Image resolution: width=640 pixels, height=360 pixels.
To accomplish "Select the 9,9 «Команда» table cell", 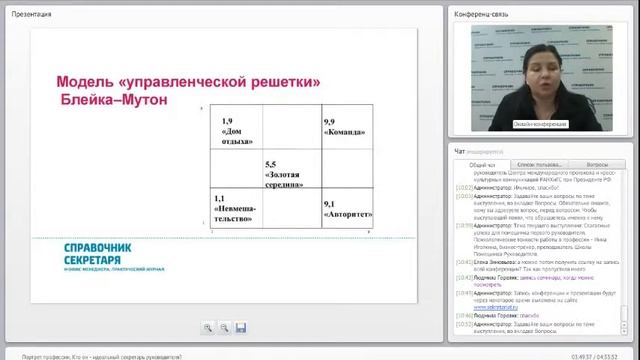I will click(347, 127).
